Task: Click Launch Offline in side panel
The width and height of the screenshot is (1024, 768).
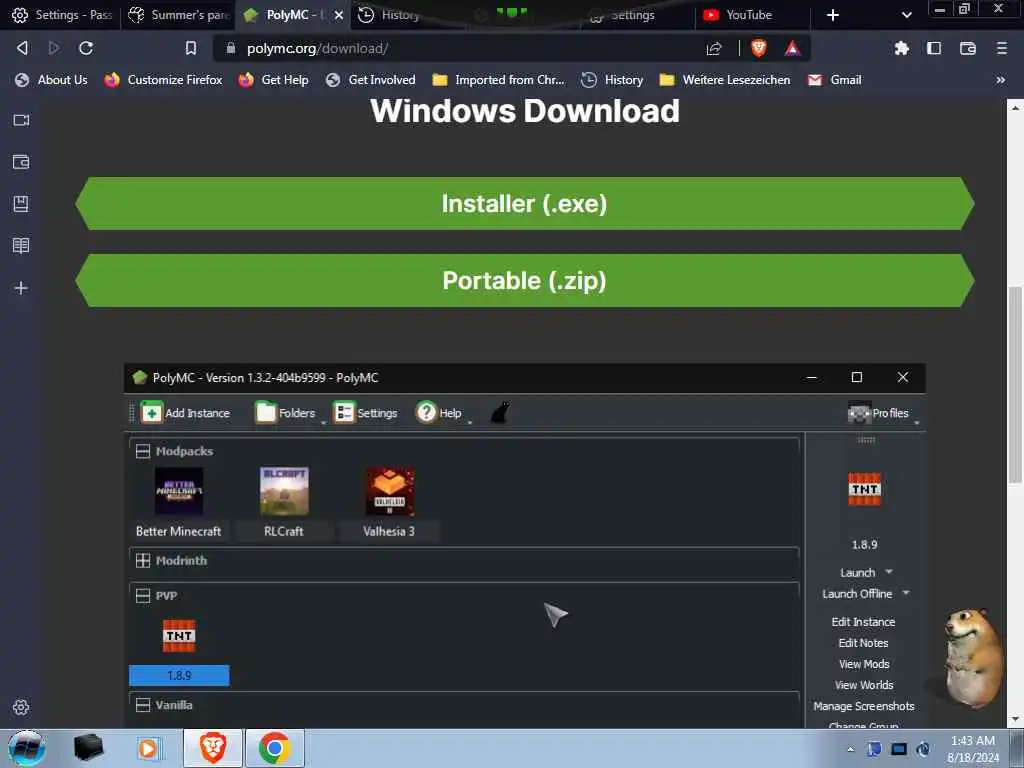Action: coord(857,594)
